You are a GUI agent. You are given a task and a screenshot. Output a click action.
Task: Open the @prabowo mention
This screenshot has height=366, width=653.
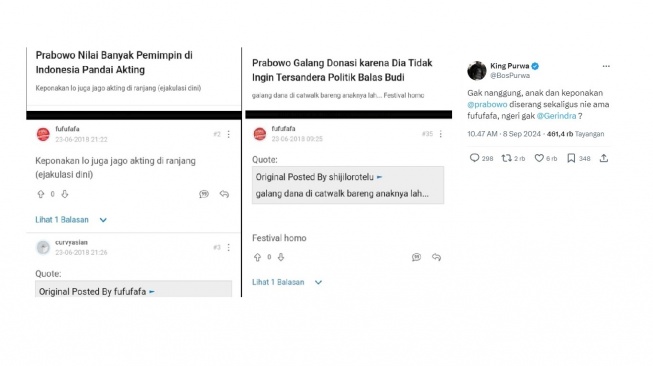[x=487, y=105]
